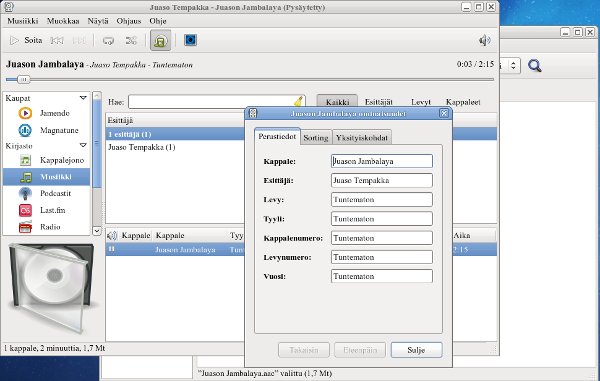Viewport: 600px width, 381px height.
Task: Select the Esittäjät search filter
Action: [x=378, y=102]
